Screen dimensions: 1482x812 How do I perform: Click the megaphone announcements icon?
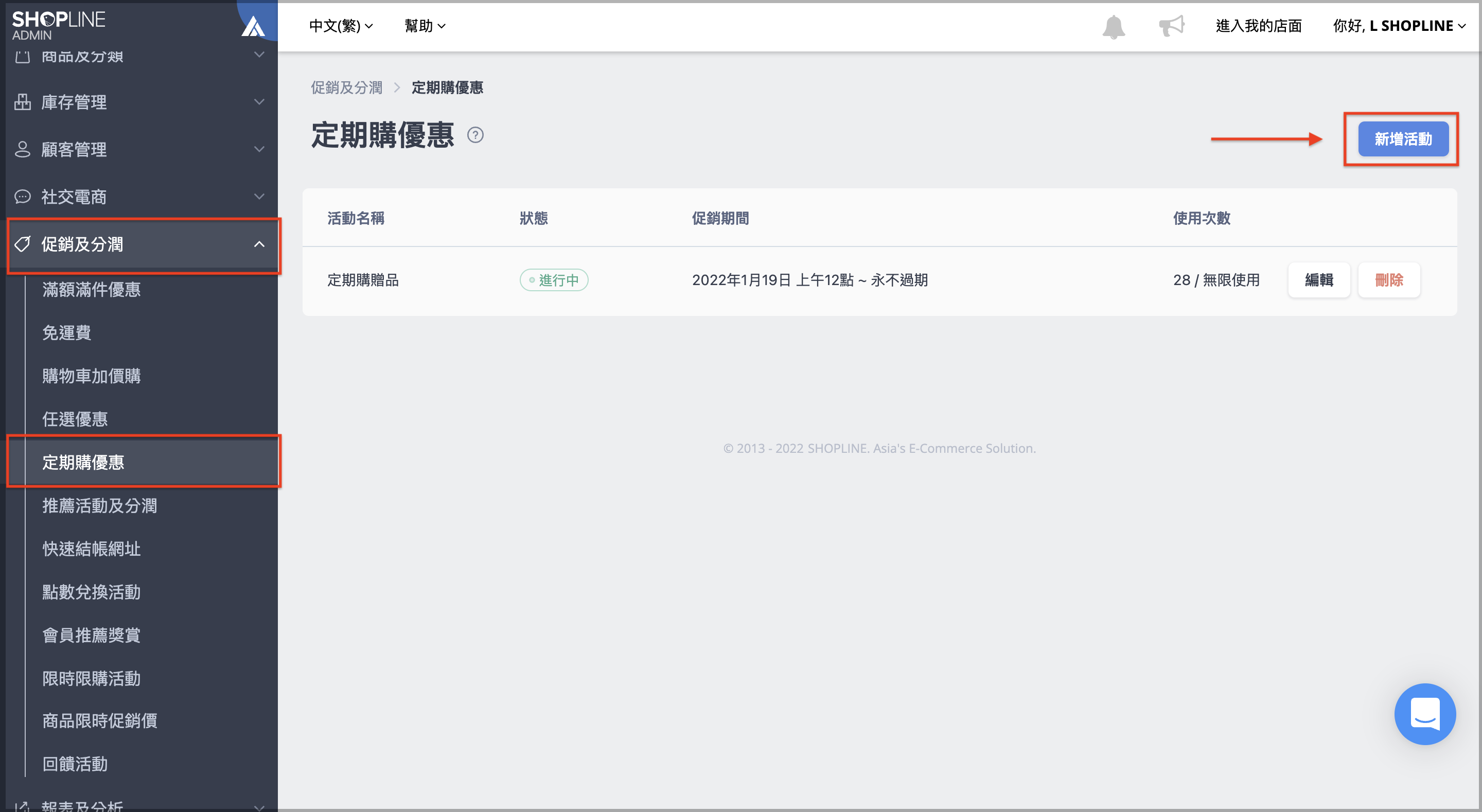tap(1171, 26)
